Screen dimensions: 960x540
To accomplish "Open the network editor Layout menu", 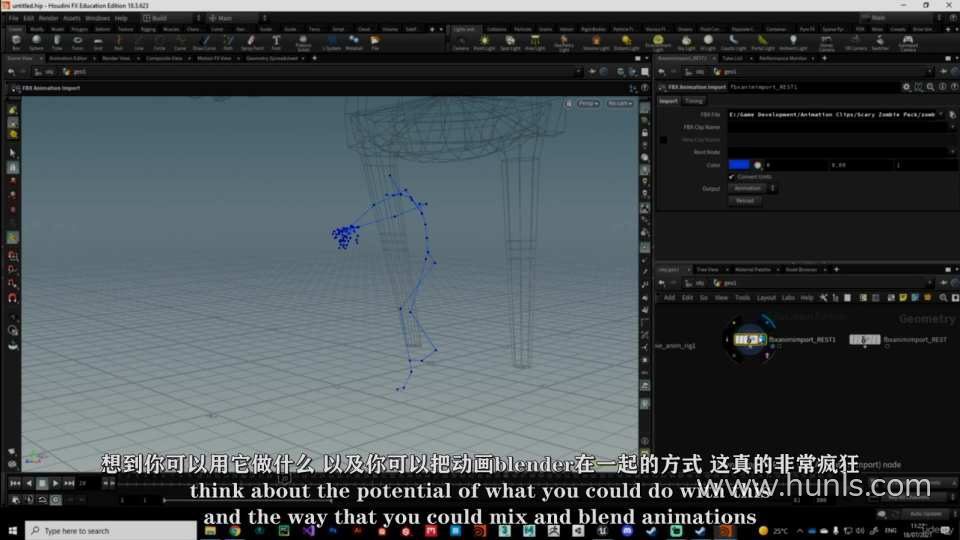I will coord(766,298).
